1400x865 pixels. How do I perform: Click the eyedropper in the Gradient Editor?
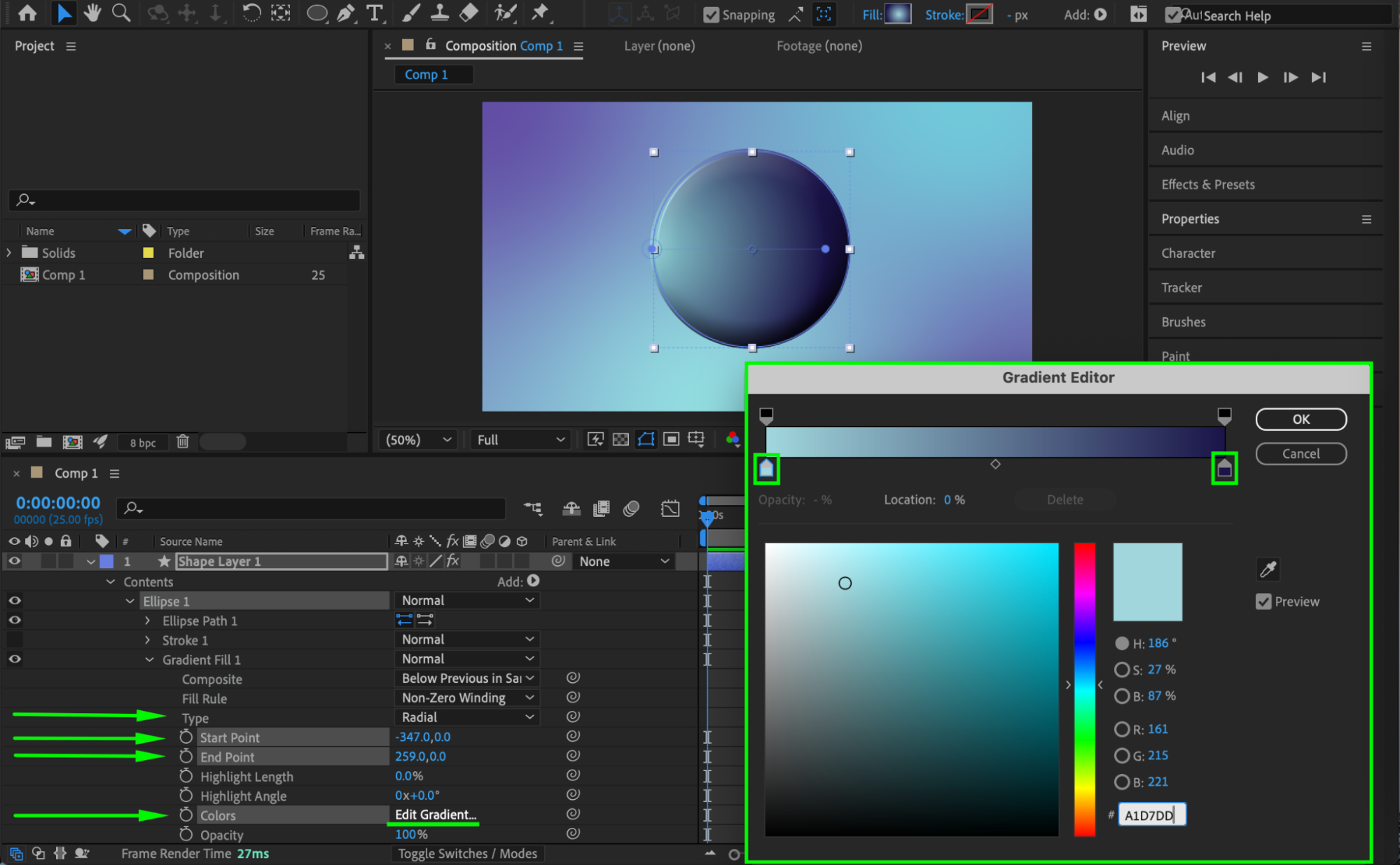1268,569
